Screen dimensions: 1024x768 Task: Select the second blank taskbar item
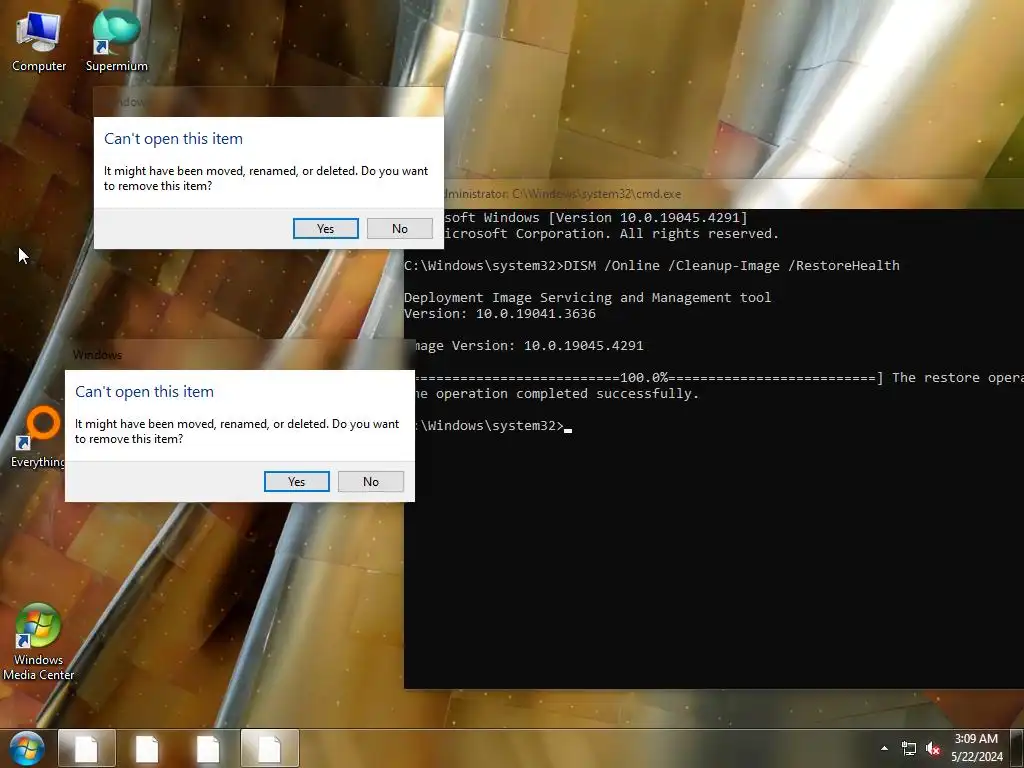point(147,748)
